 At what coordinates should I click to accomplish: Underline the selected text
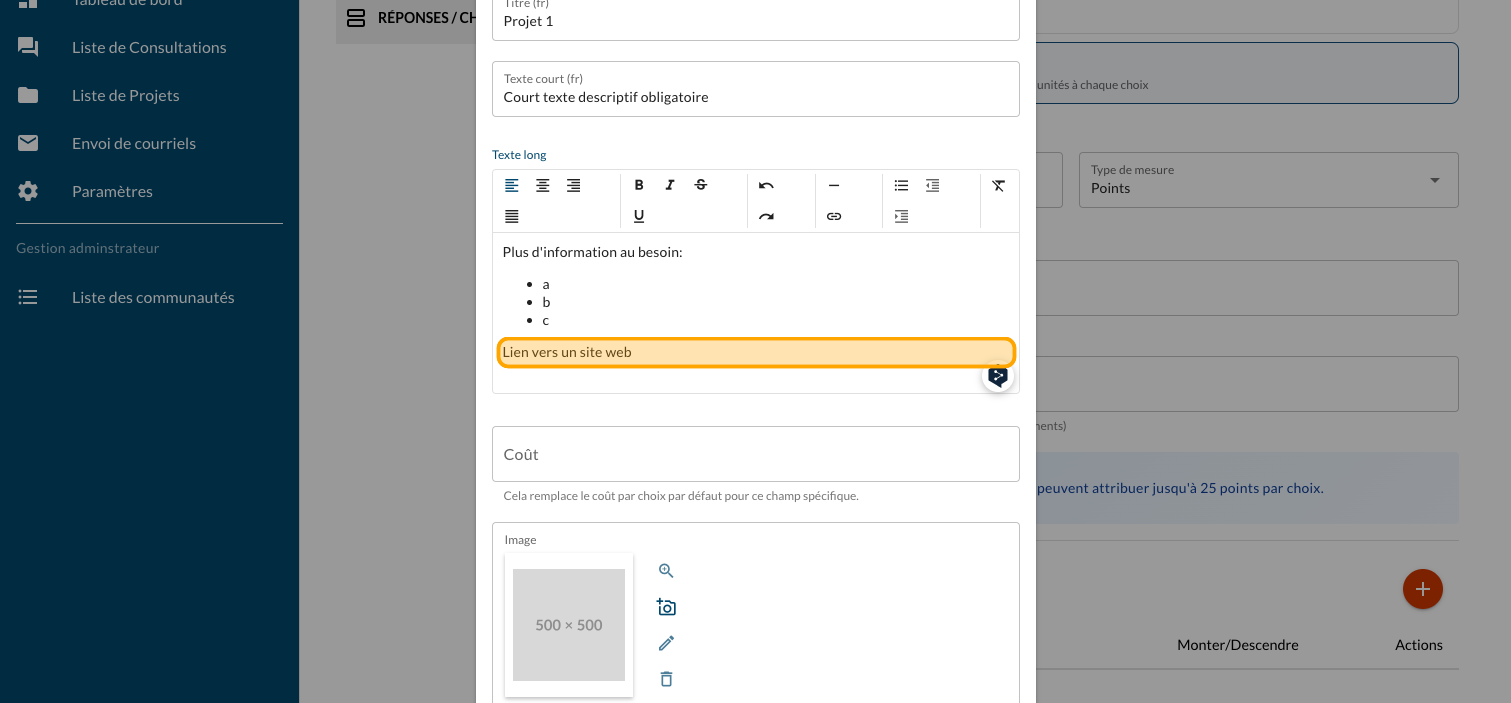pyautogui.click(x=639, y=216)
